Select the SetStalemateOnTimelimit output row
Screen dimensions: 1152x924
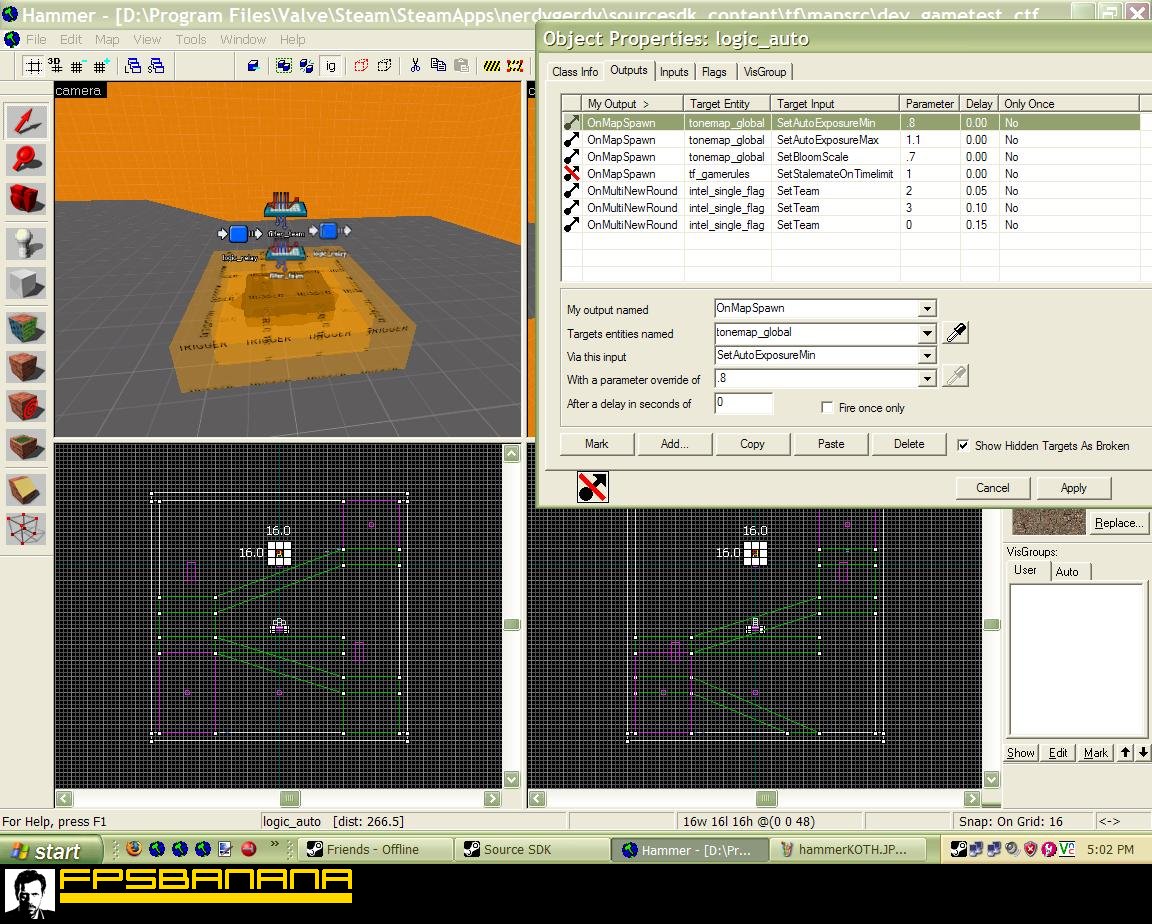click(x=851, y=174)
